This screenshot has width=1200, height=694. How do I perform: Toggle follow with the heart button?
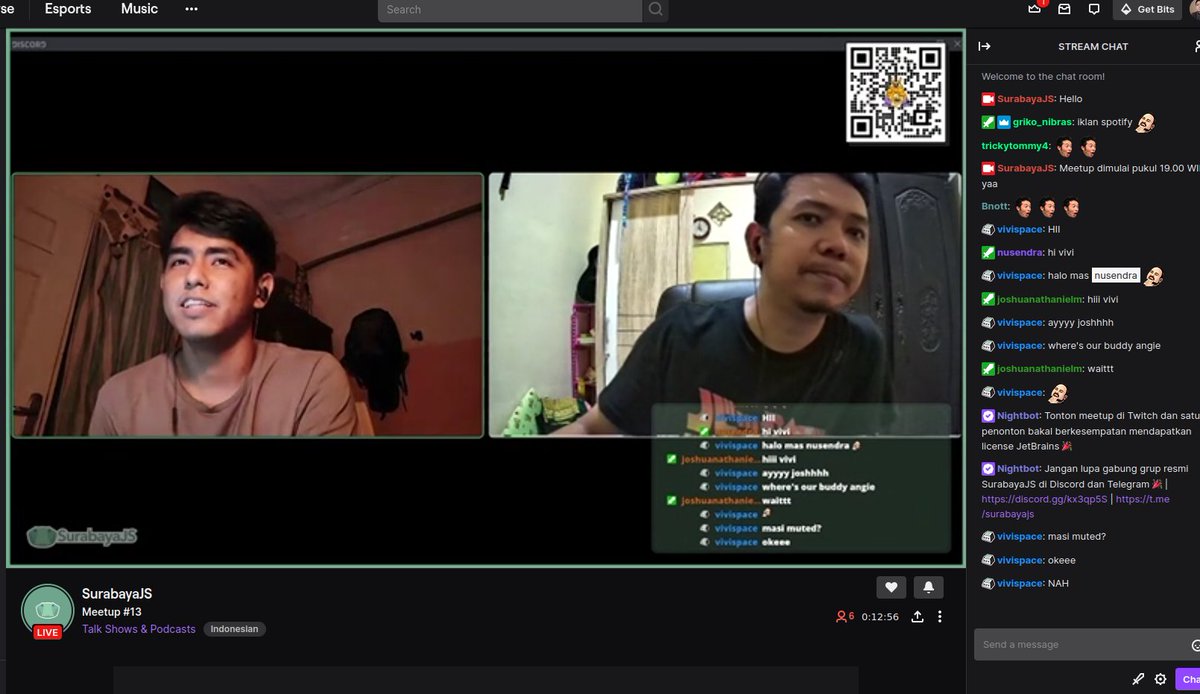point(891,587)
